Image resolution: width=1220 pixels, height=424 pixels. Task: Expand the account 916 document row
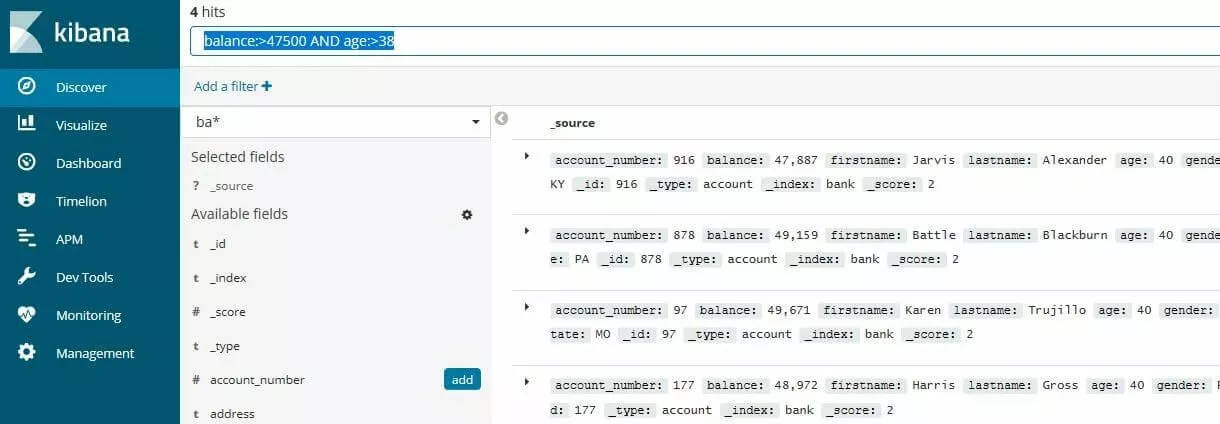click(527, 156)
